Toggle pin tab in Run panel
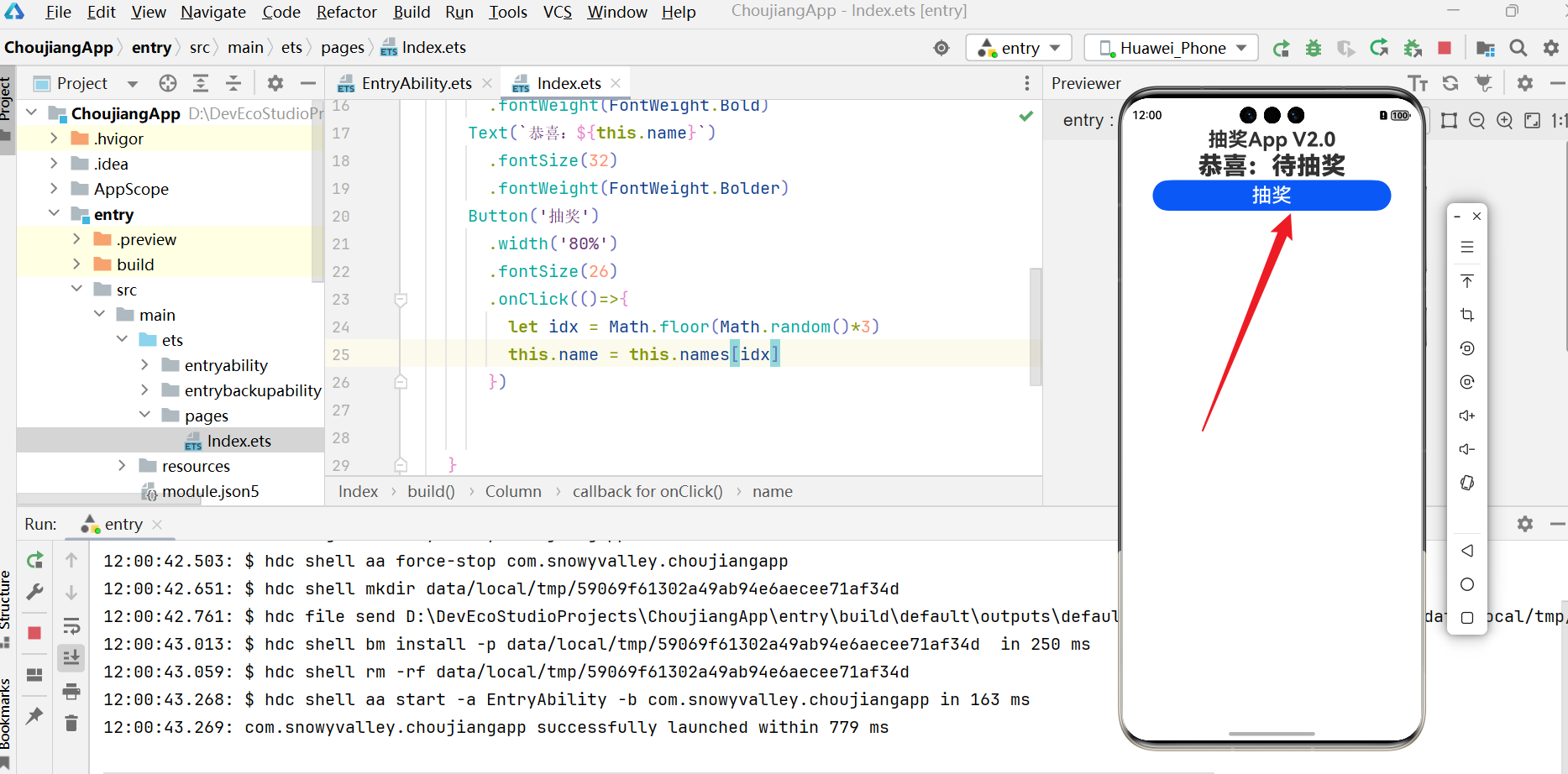 pos(34,716)
